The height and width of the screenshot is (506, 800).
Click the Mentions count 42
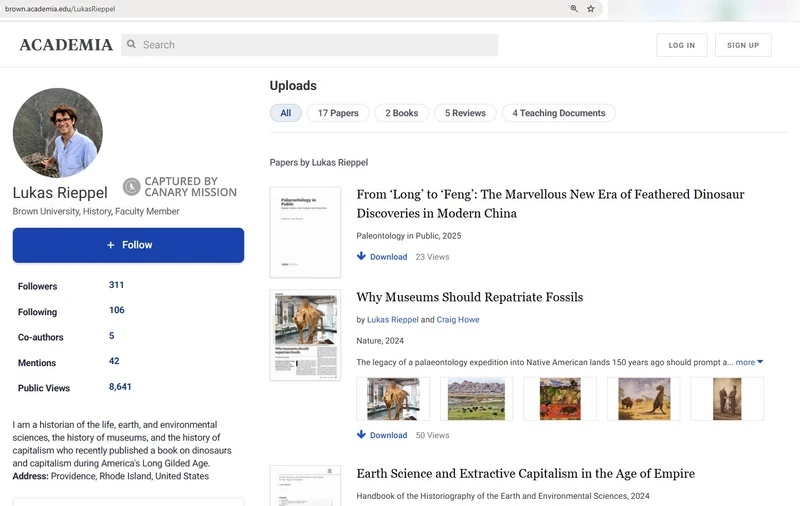[x=114, y=361]
